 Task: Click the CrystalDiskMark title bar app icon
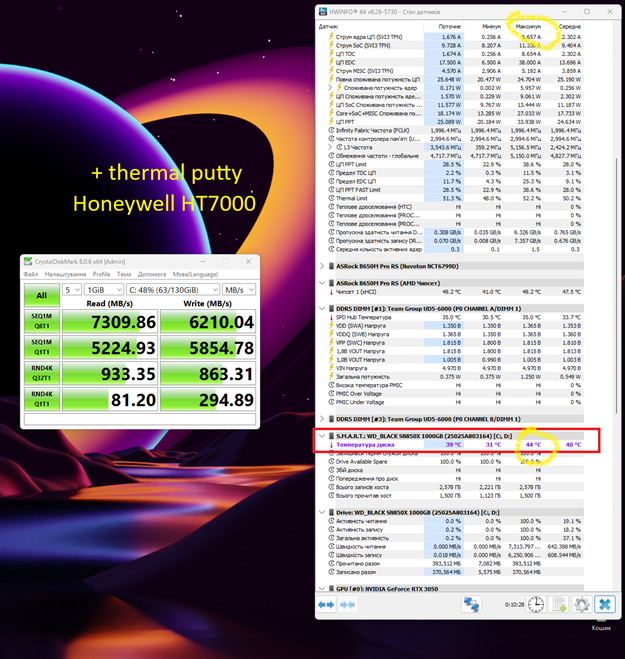coord(28,261)
